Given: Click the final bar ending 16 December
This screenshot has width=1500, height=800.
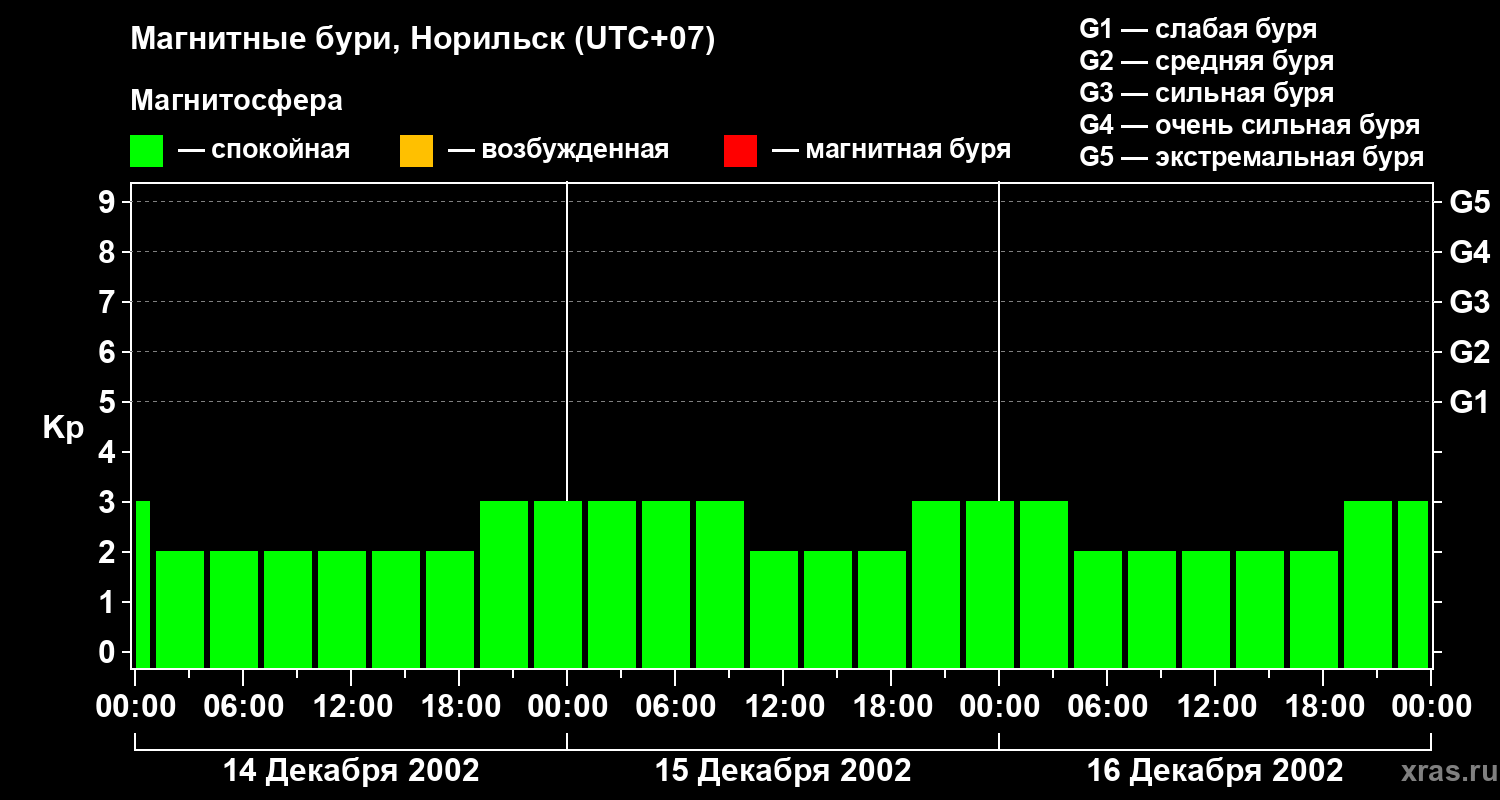Looking at the screenshot, I should [x=1413, y=584].
